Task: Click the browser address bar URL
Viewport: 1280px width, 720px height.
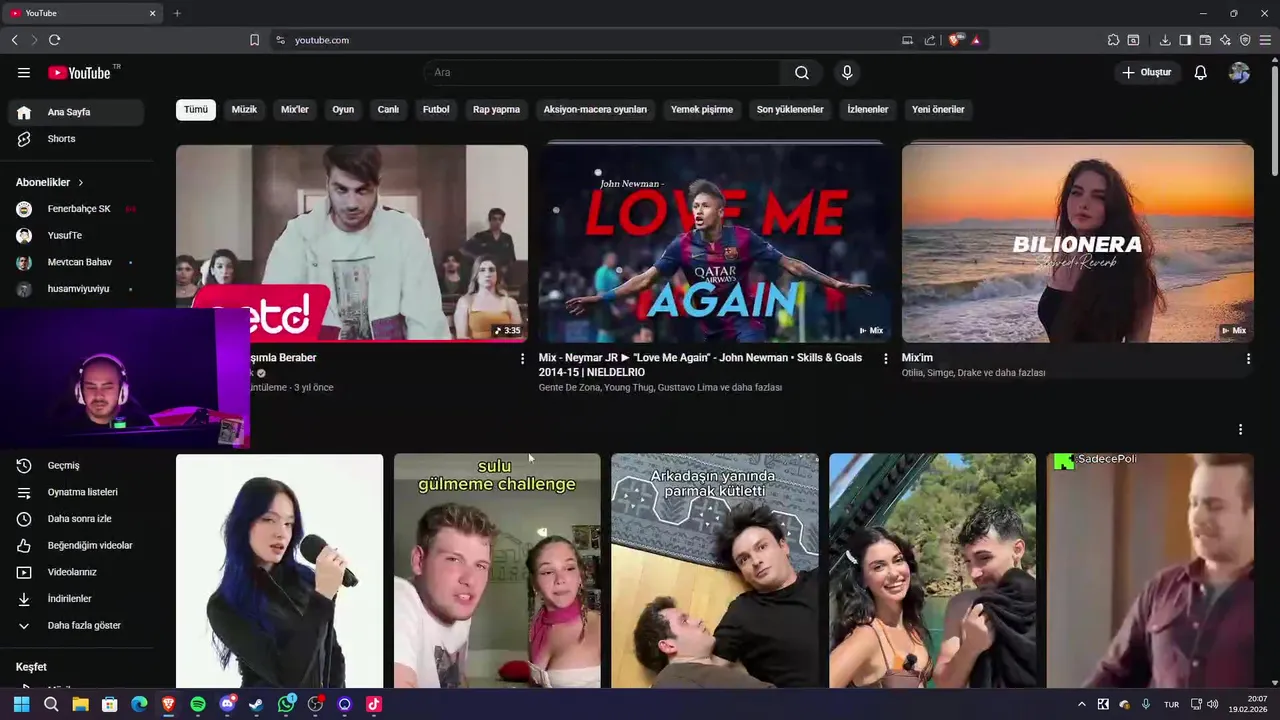Action: pyautogui.click(x=322, y=40)
